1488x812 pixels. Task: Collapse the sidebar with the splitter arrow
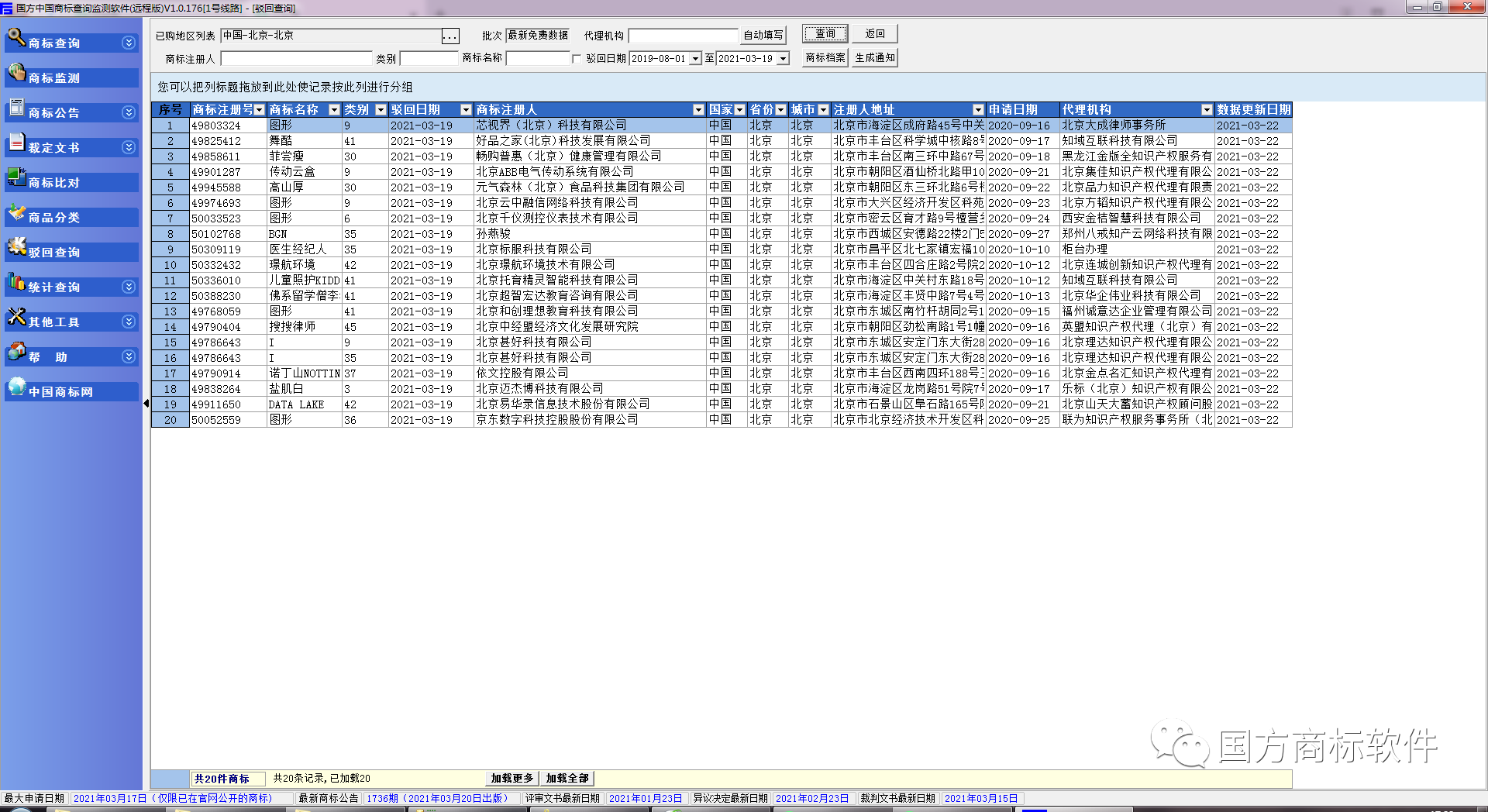(x=146, y=403)
